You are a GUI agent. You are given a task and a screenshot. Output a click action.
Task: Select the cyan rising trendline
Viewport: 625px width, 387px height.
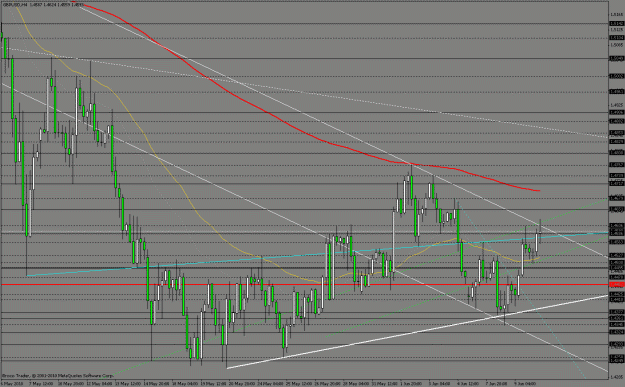317,254
